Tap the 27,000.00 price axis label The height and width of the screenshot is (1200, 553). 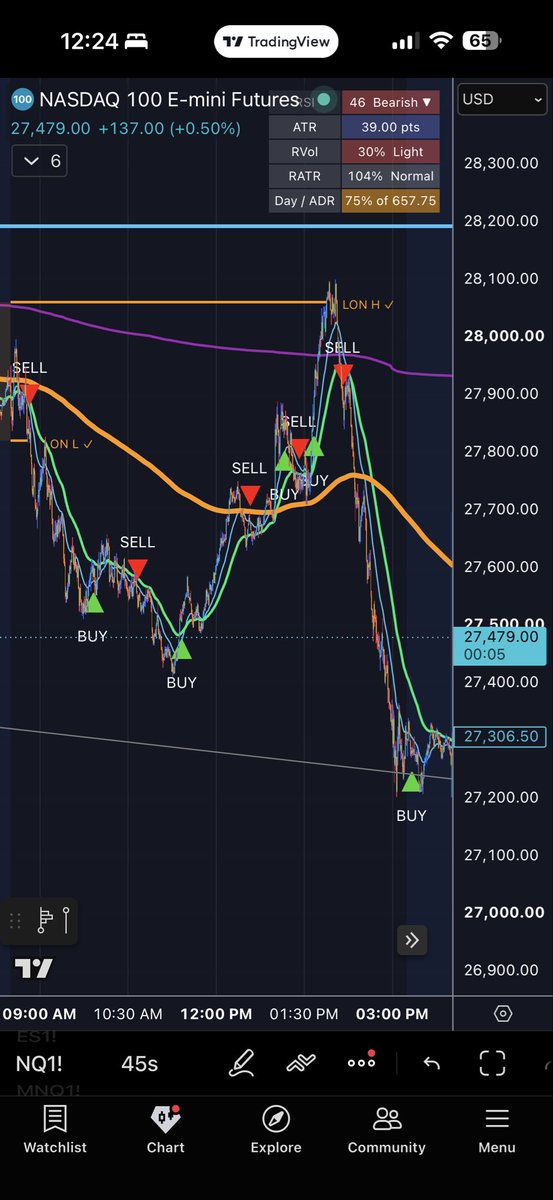(x=504, y=913)
